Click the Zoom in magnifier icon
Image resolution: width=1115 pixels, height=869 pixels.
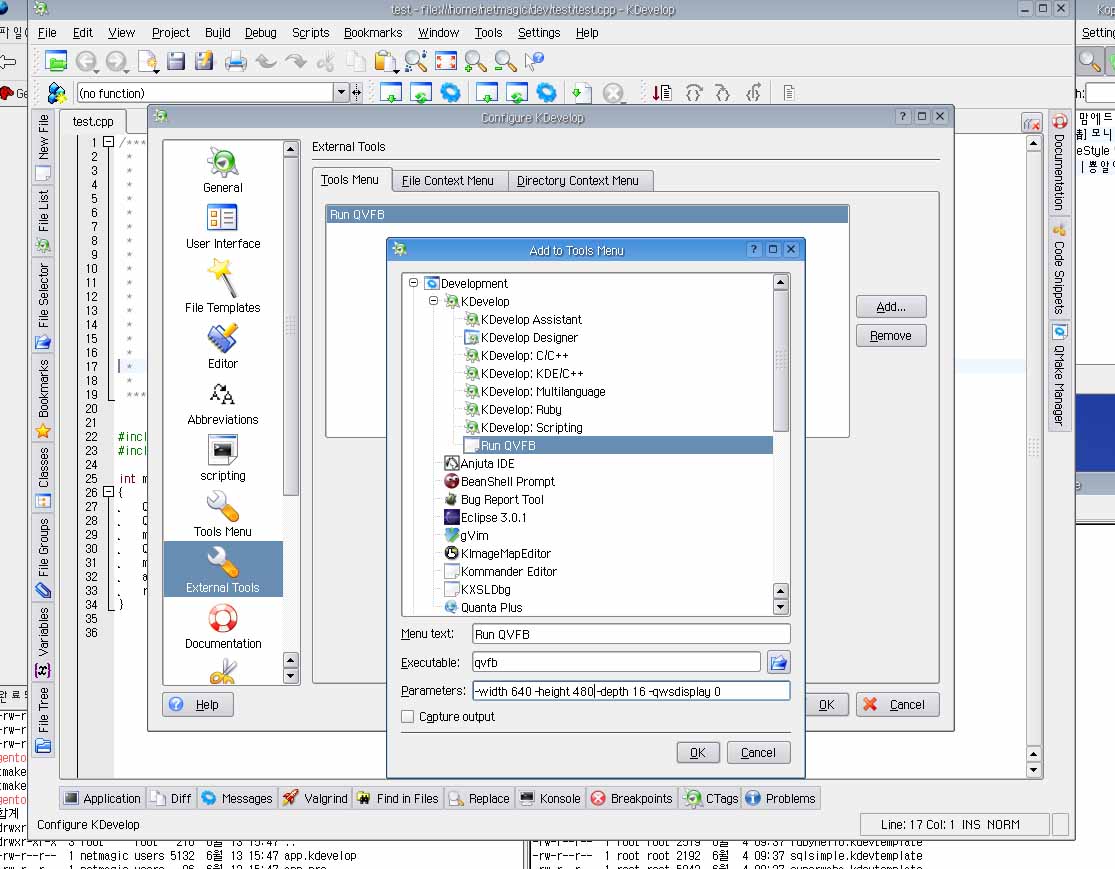(475, 61)
